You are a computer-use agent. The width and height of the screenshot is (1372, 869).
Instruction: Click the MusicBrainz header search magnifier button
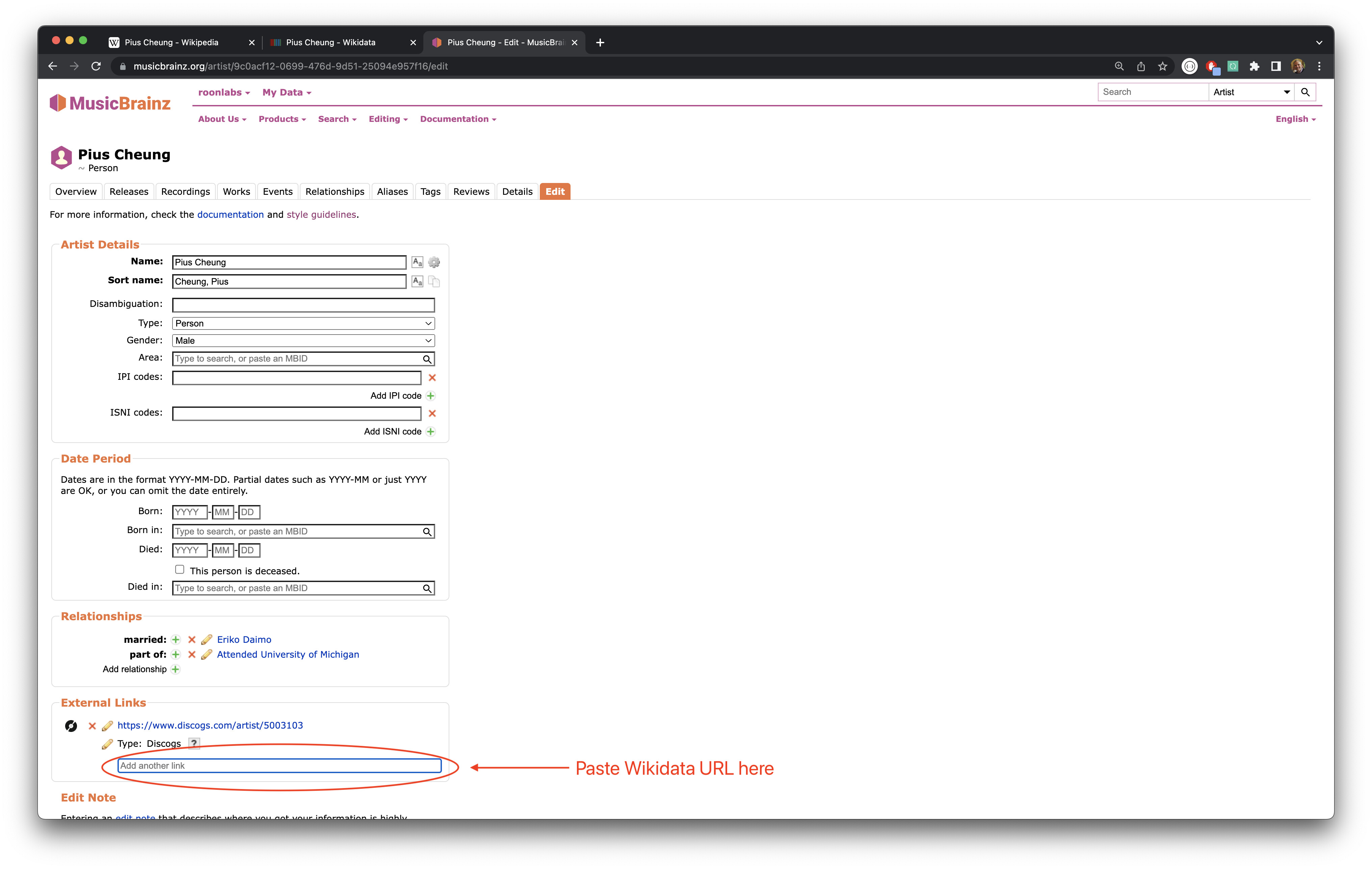[x=1305, y=92]
